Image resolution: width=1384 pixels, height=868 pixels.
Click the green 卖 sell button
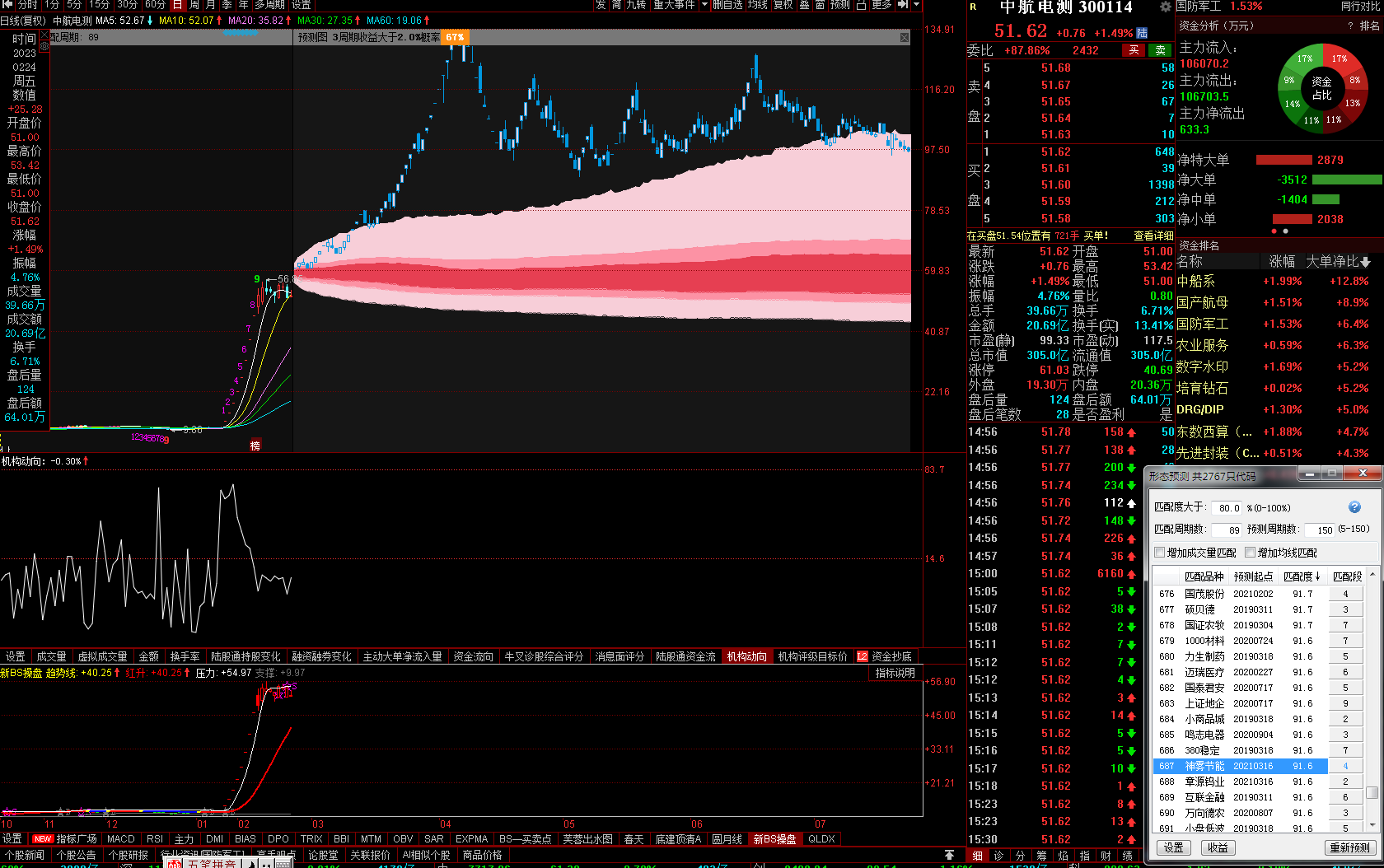coord(1160,50)
